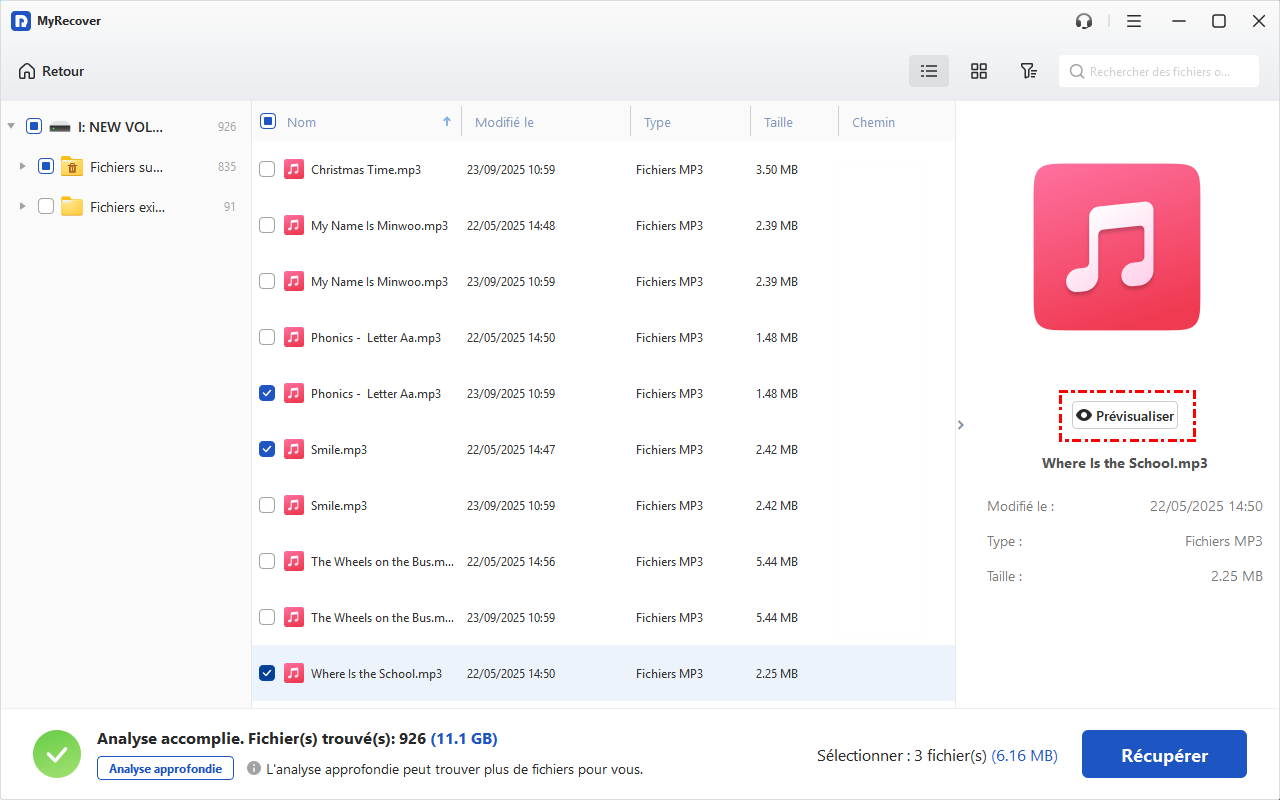Click the Prévisualiser preview button
The image size is (1280, 800).
tap(1125, 416)
